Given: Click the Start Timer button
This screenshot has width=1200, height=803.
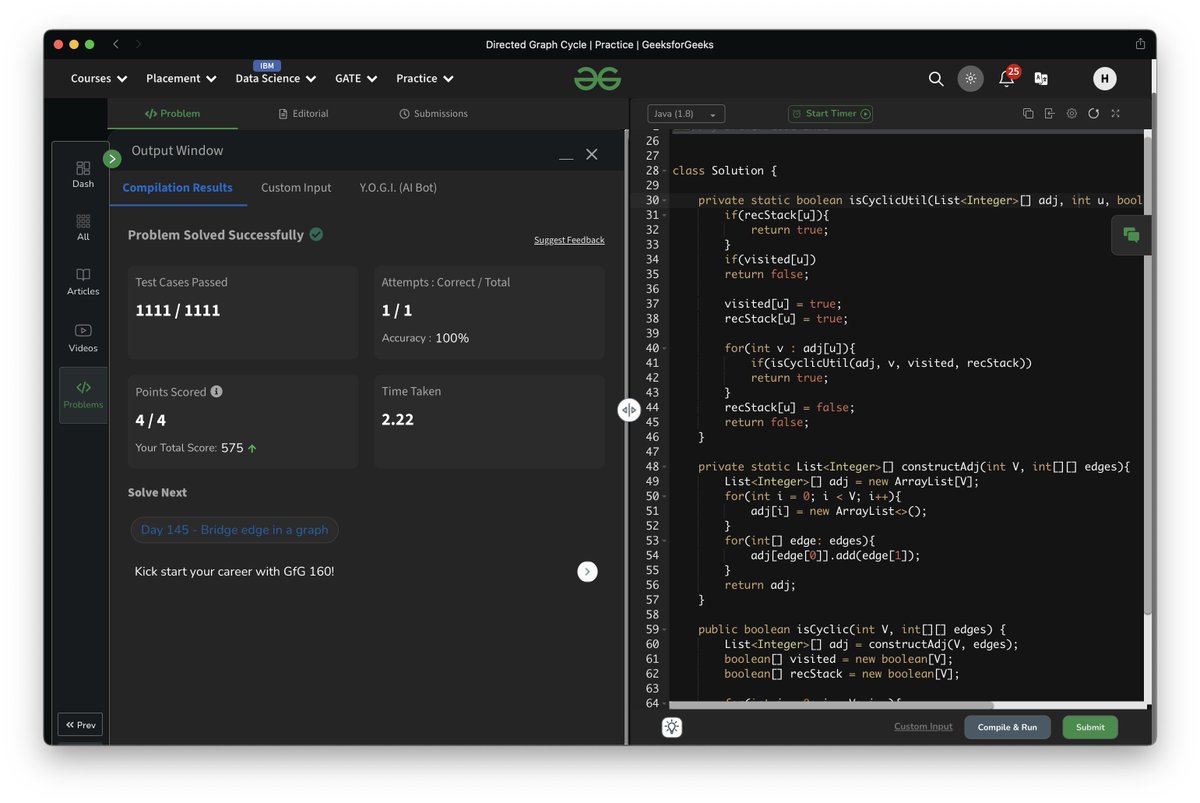Looking at the screenshot, I should [x=830, y=114].
